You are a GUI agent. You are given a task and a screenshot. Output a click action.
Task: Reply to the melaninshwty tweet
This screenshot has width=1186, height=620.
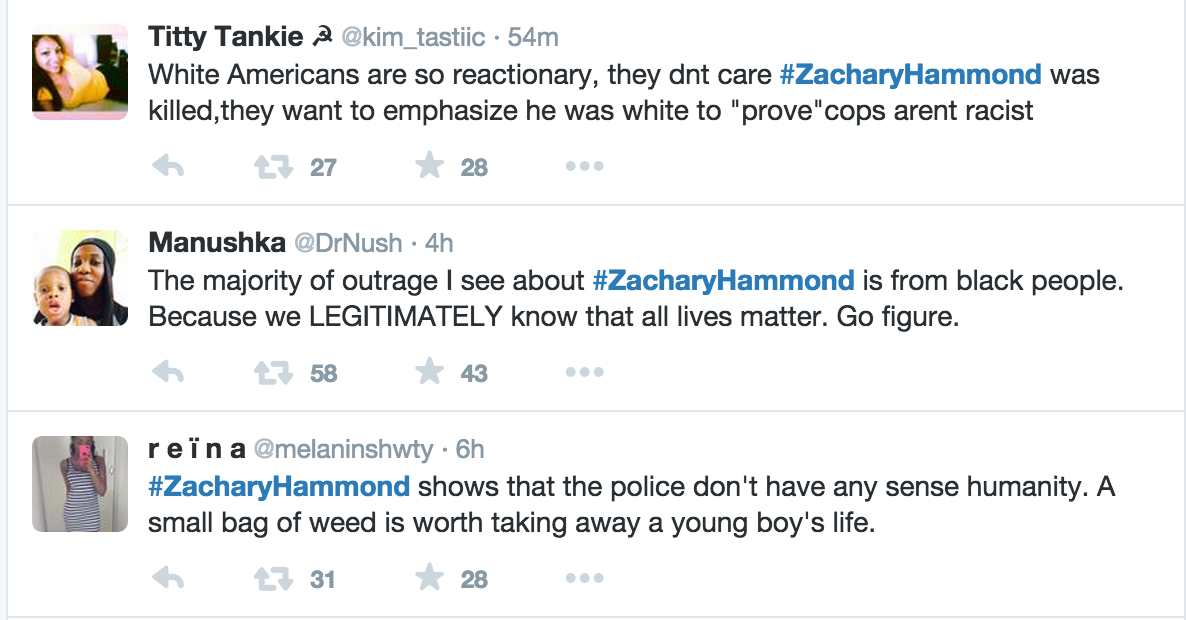[x=168, y=578]
